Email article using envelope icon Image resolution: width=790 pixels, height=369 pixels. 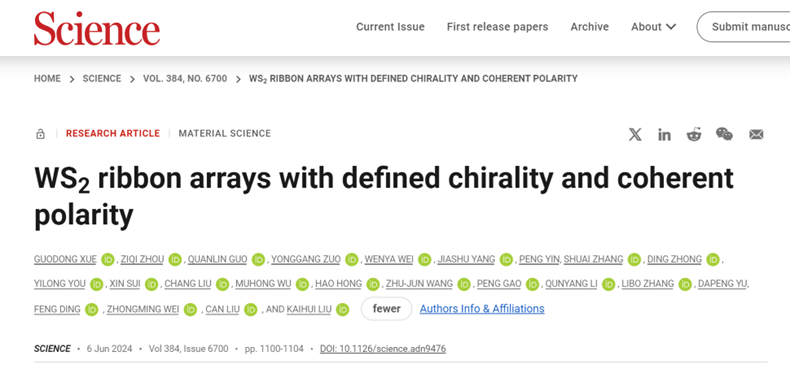(756, 135)
